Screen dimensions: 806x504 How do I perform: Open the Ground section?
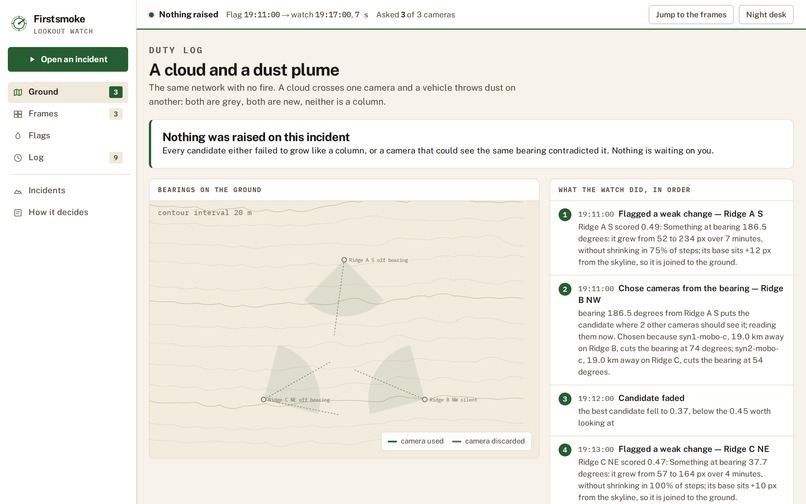(x=68, y=92)
